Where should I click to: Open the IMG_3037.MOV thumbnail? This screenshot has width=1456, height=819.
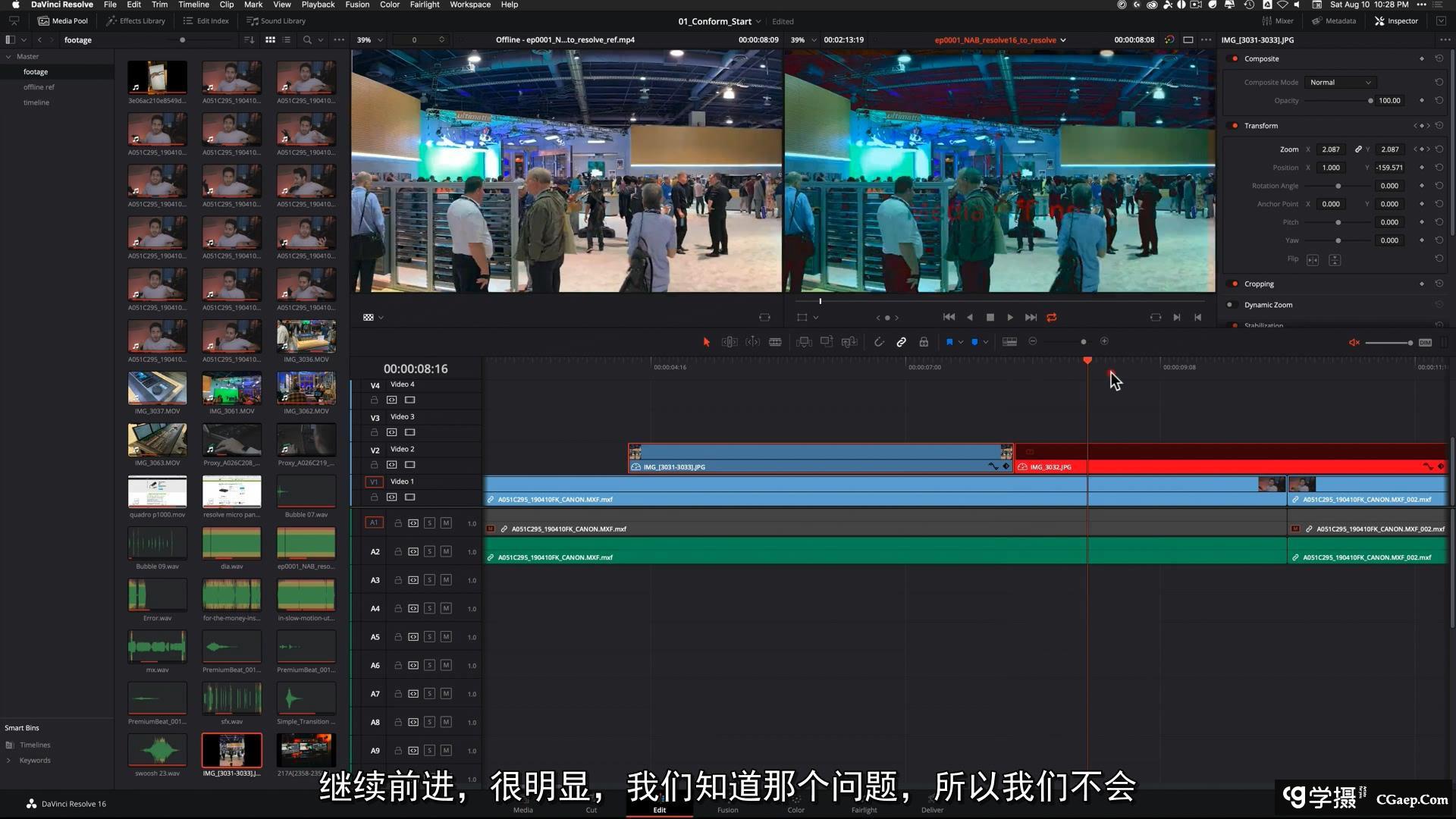point(157,389)
